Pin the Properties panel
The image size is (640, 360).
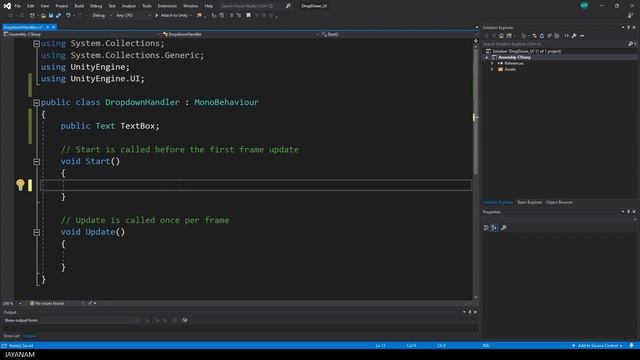[628, 211]
